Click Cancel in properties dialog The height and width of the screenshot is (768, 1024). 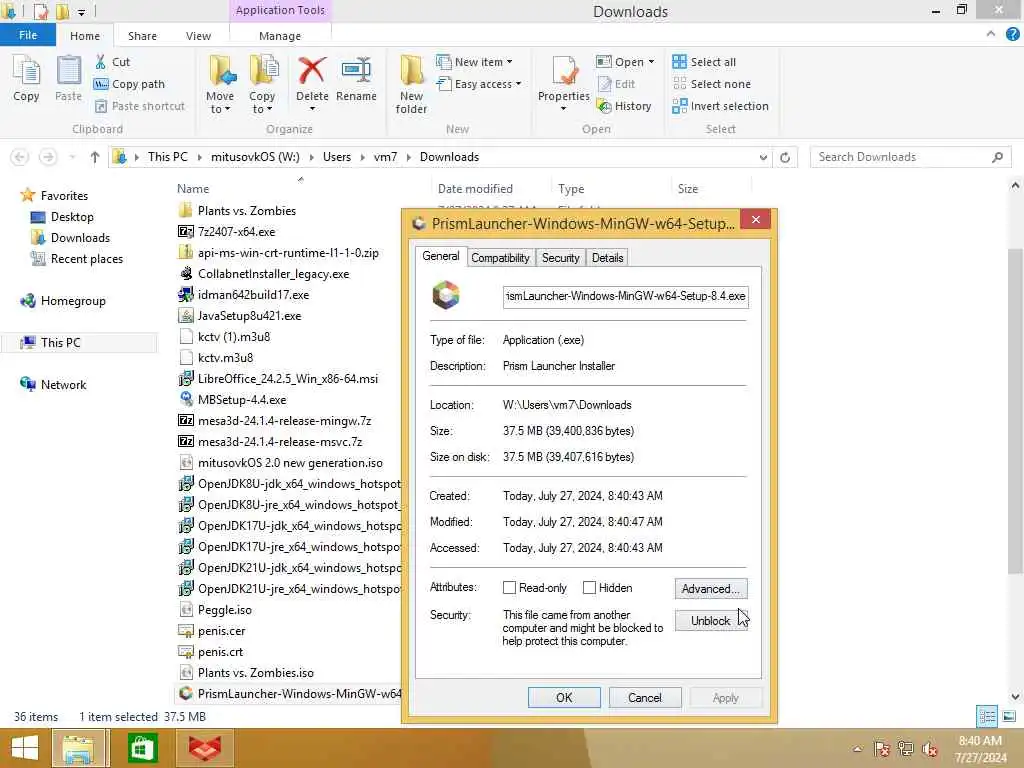pos(645,697)
